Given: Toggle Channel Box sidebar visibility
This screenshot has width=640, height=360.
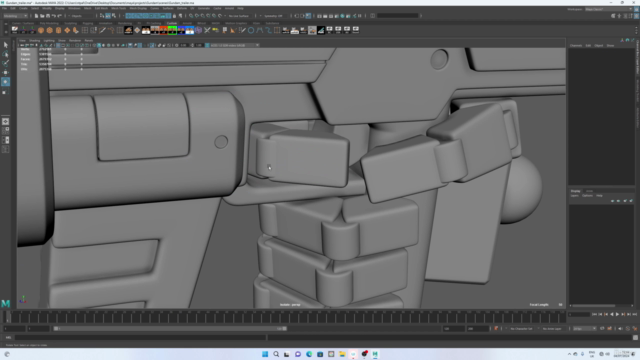Looking at the screenshot, I should (636, 16).
